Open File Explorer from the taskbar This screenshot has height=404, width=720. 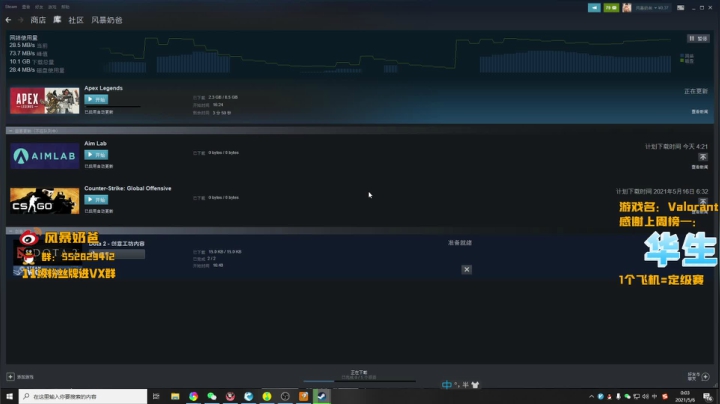tap(175, 396)
